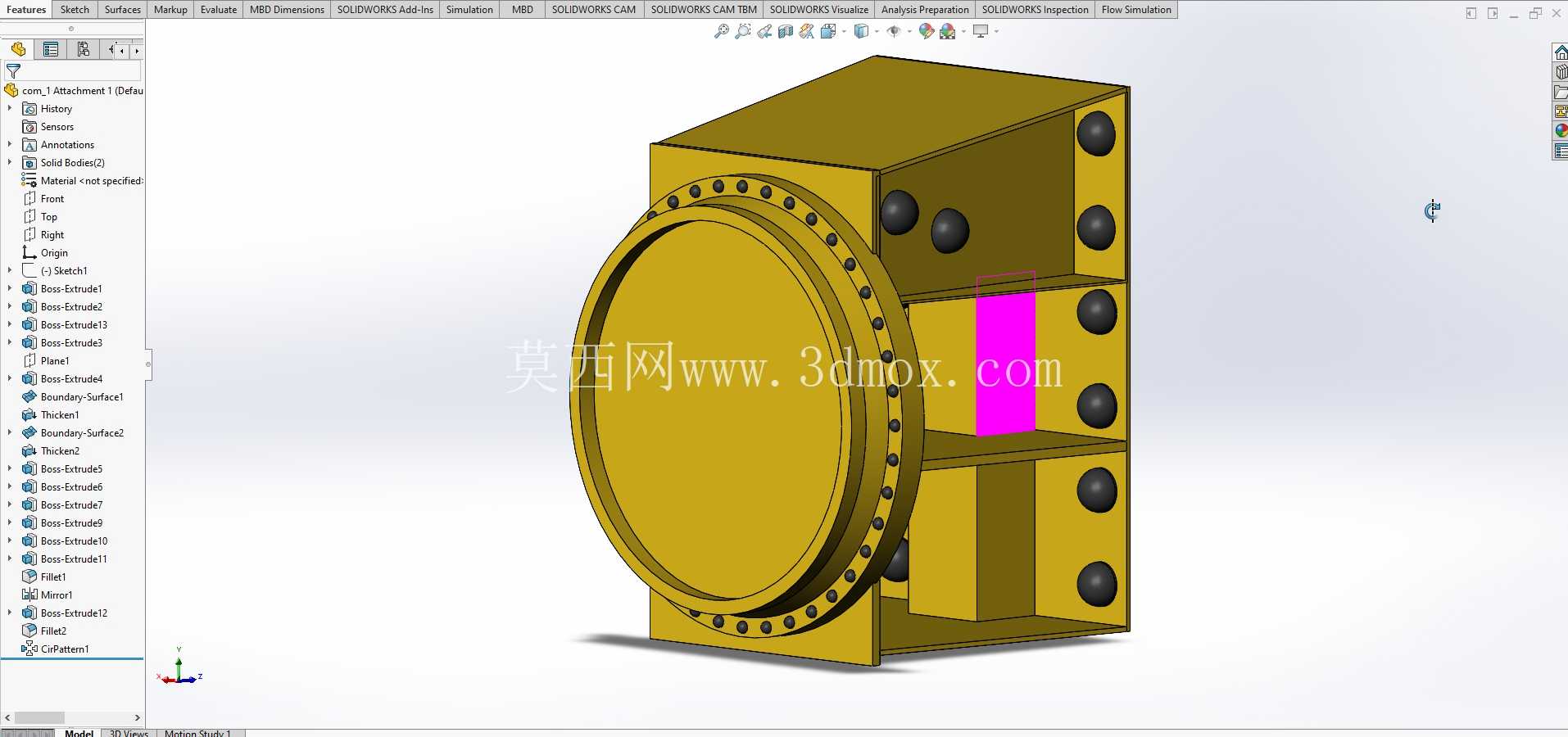Expand the Solid Bodies(2) folder
This screenshot has width=1568, height=737.
coord(10,162)
